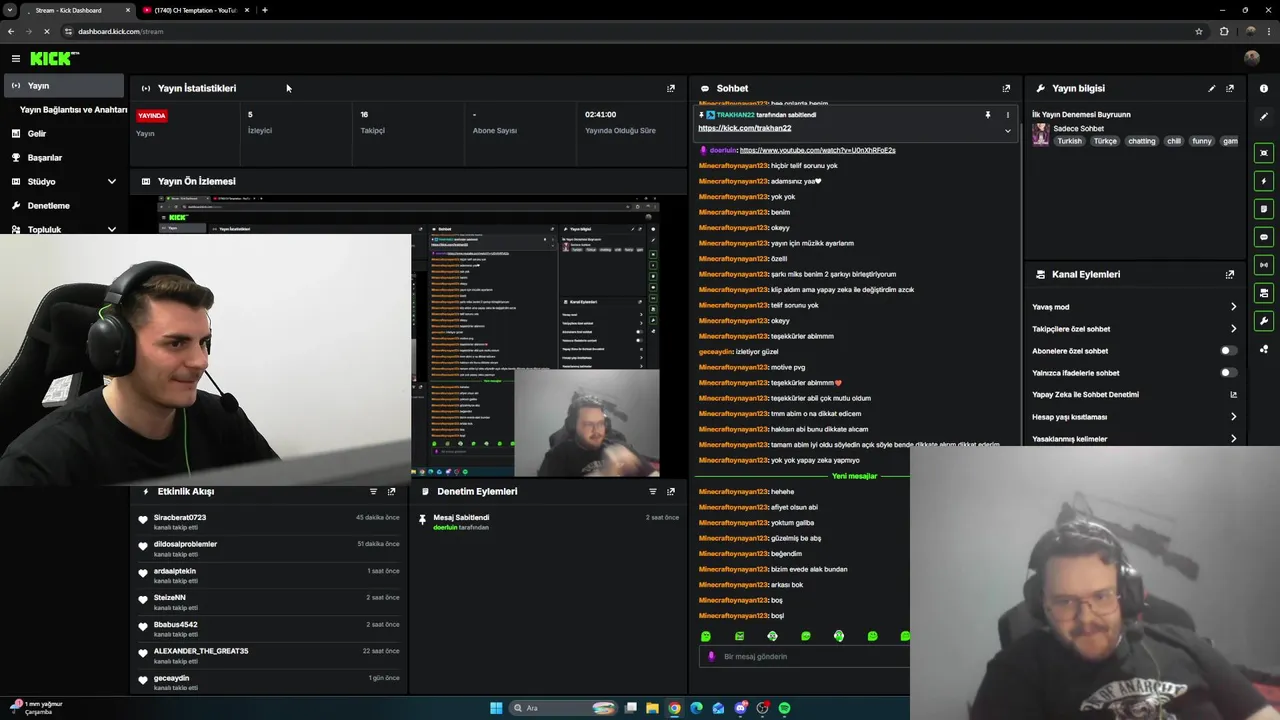Toggle wrench stream info widget in rail
The image size is (1280, 720).
(1264, 321)
